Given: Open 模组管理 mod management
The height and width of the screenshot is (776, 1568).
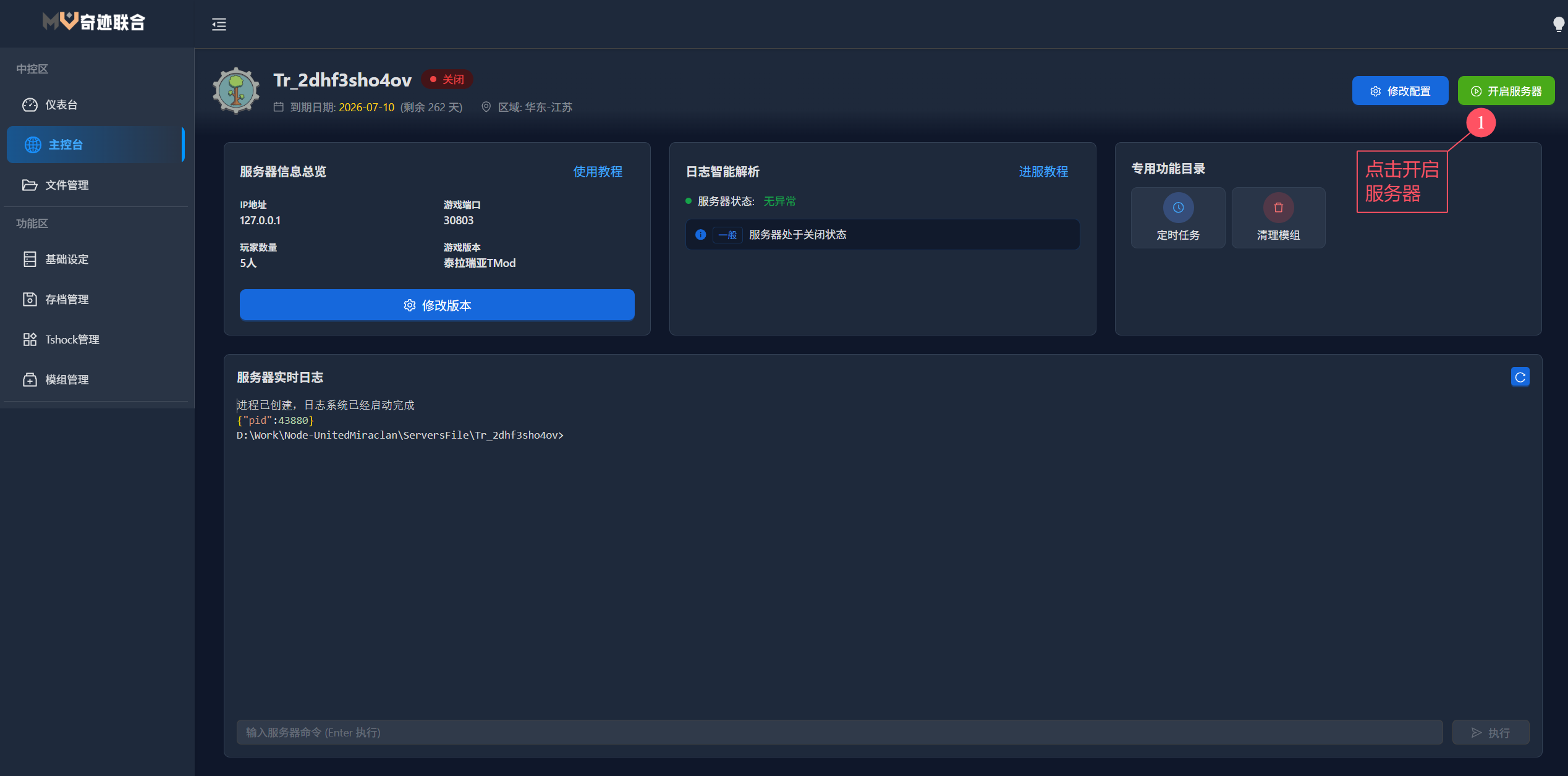Looking at the screenshot, I should pos(66,379).
